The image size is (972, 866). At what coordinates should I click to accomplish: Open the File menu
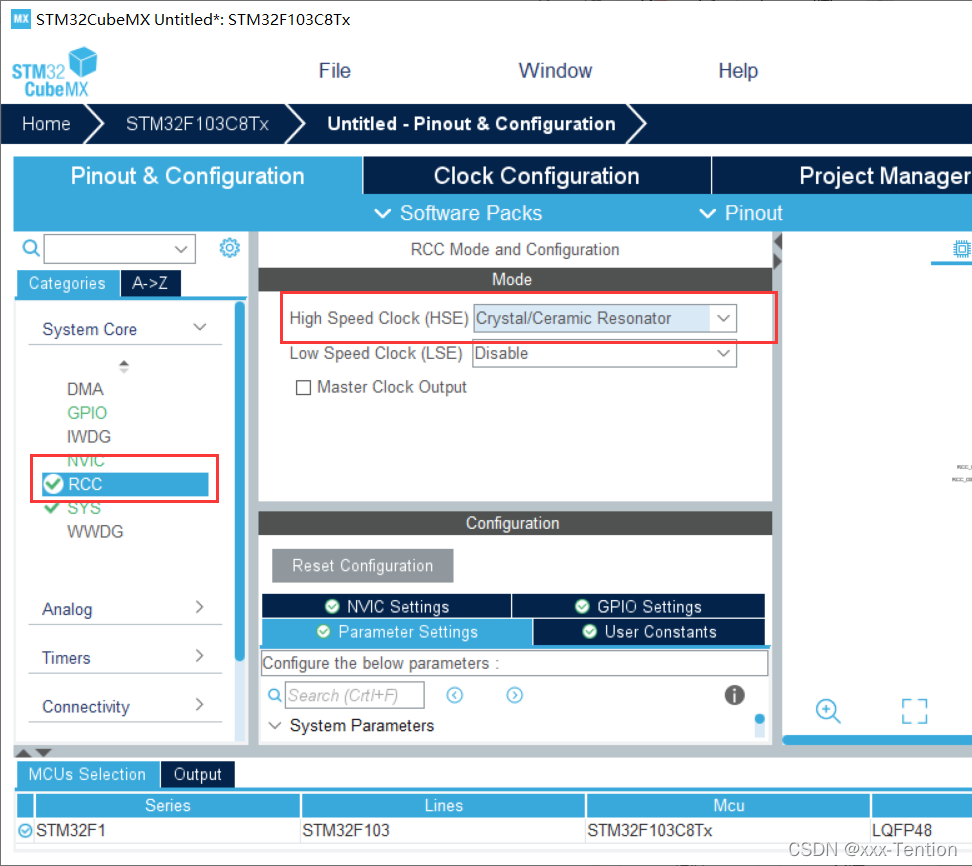point(335,71)
